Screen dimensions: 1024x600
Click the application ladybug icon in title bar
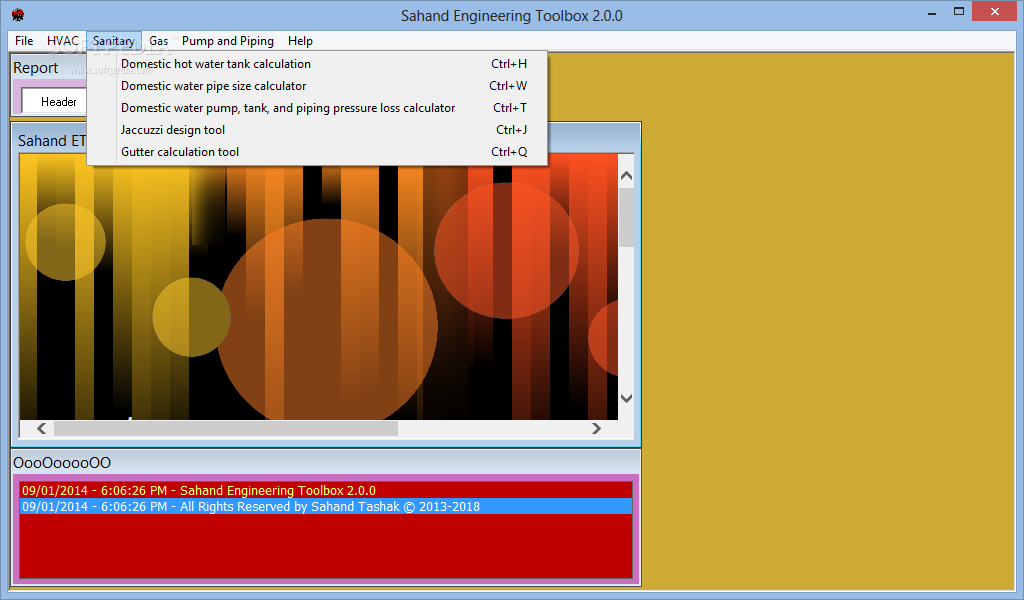tap(18, 15)
